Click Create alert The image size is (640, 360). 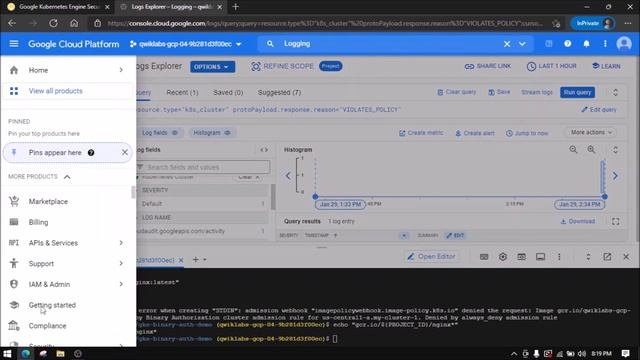475,133
